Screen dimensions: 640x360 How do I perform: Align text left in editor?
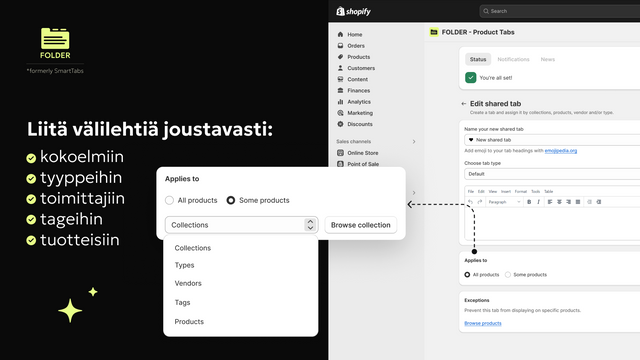(550, 202)
